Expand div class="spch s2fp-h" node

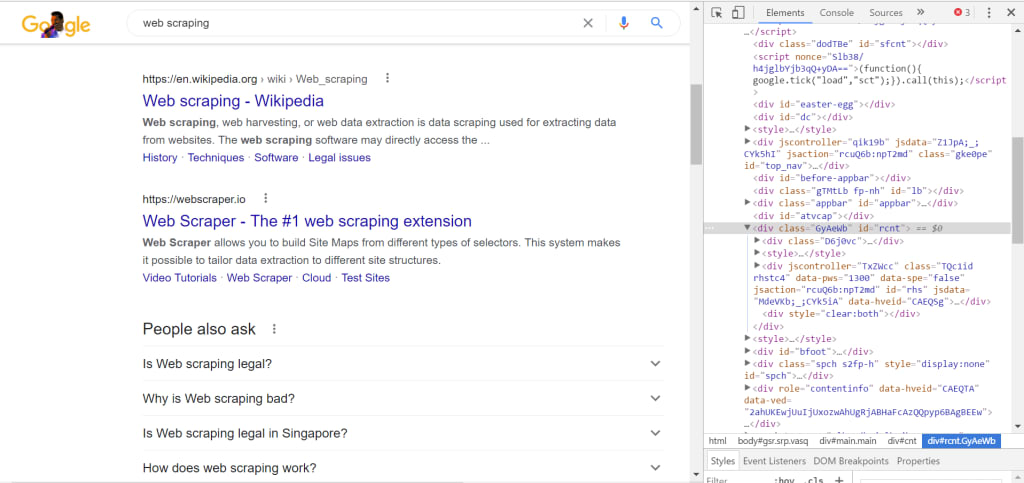pos(748,364)
